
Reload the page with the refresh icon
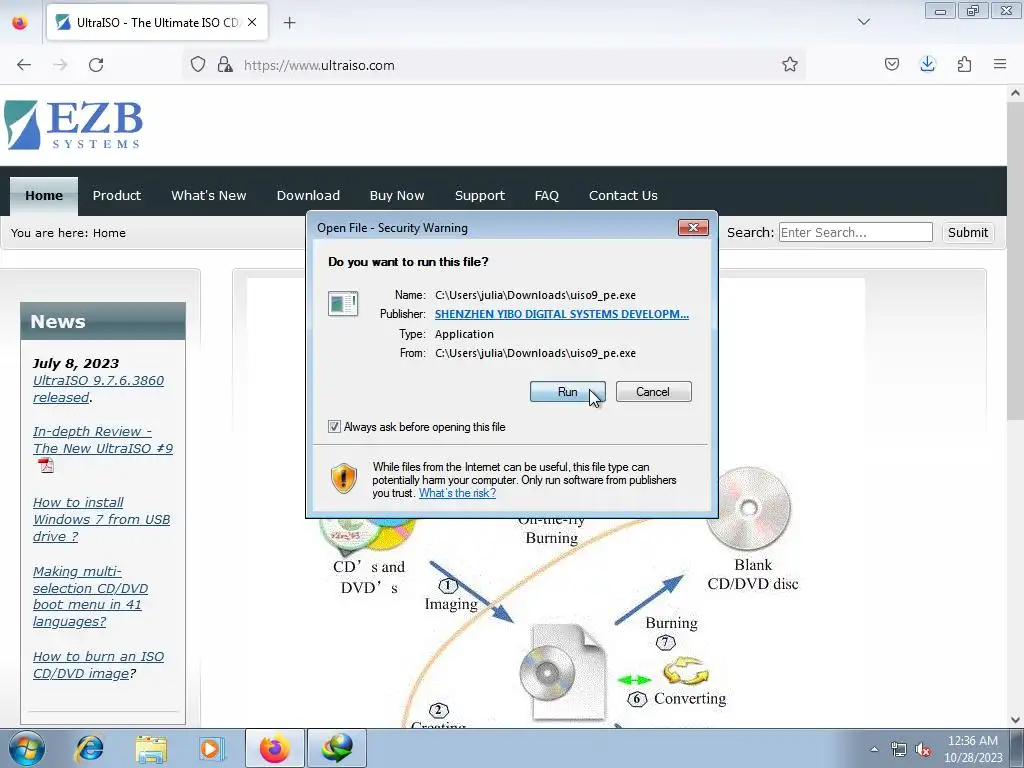tap(96, 65)
